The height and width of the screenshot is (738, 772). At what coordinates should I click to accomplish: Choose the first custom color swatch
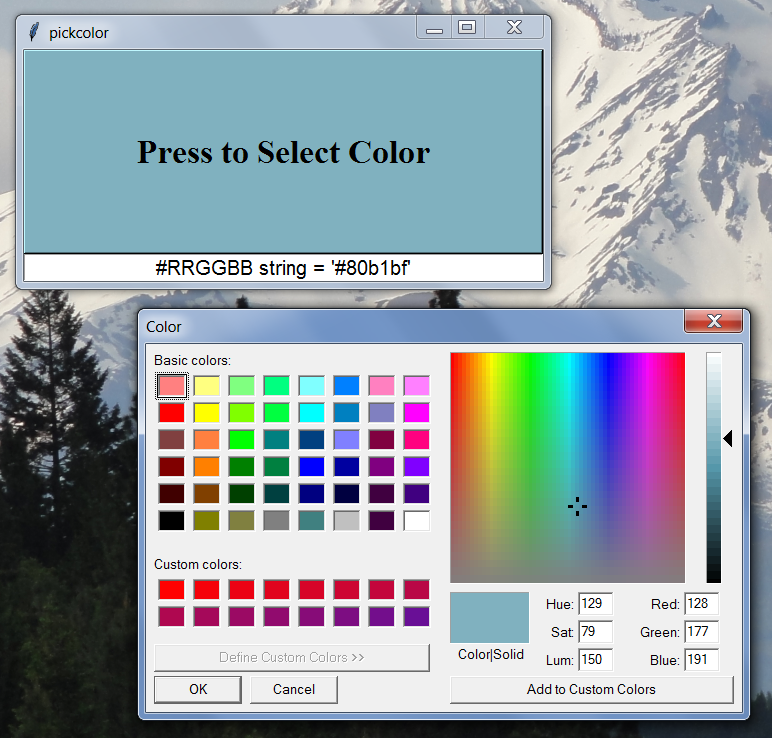pyautogui.click(x=172, y=590)
